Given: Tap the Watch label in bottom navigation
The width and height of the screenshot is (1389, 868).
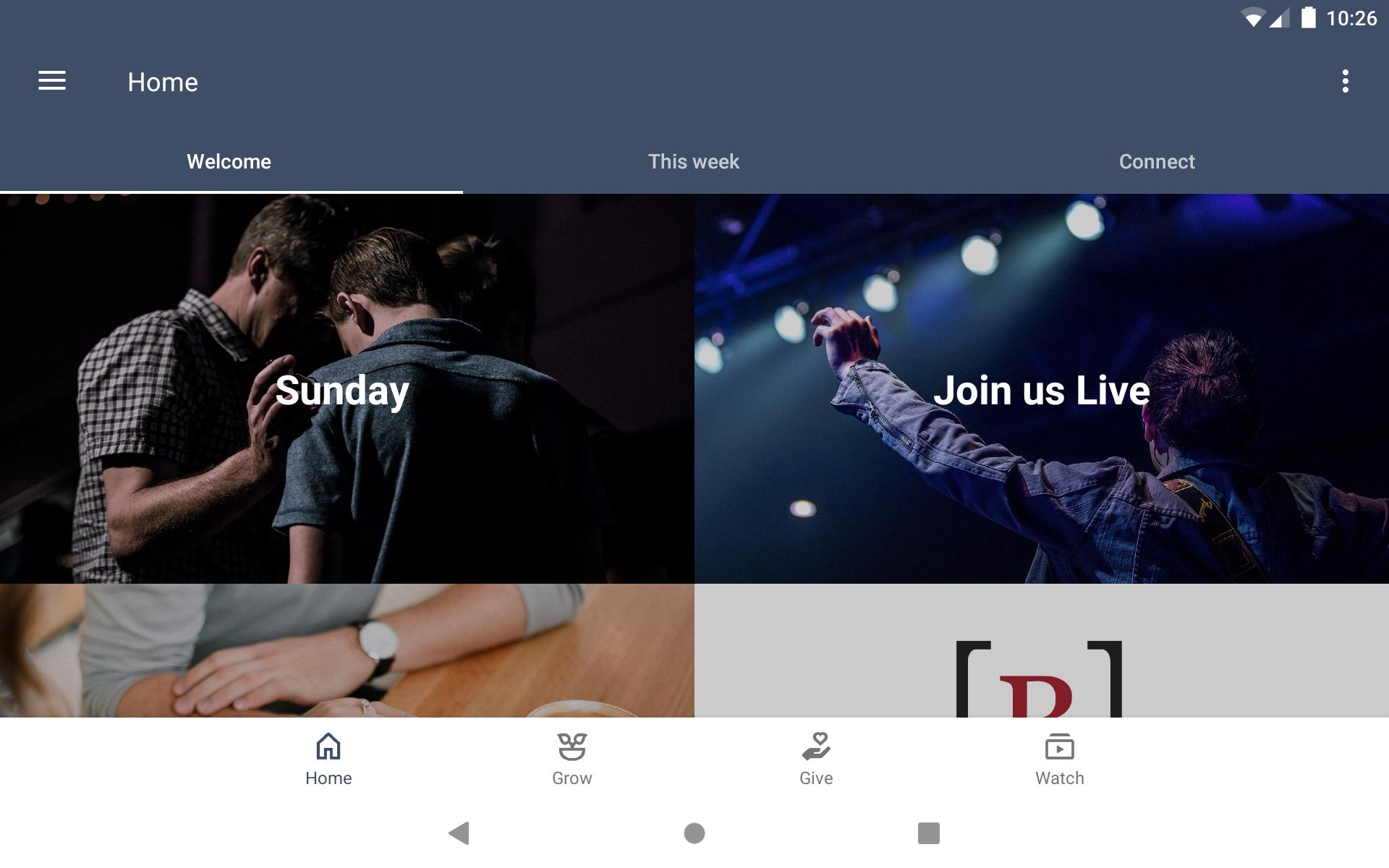Looking at the screenshot, I should tap(1059, 778).
